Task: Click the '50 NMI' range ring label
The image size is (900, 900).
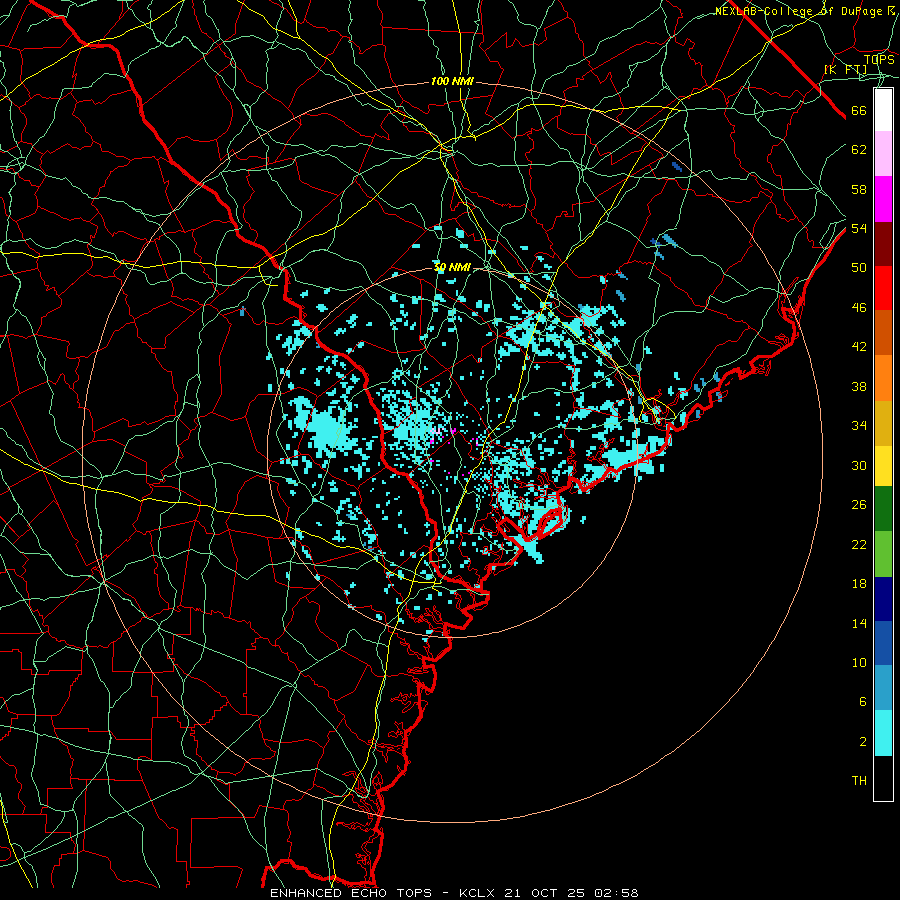Action: (x=452, y=267)
